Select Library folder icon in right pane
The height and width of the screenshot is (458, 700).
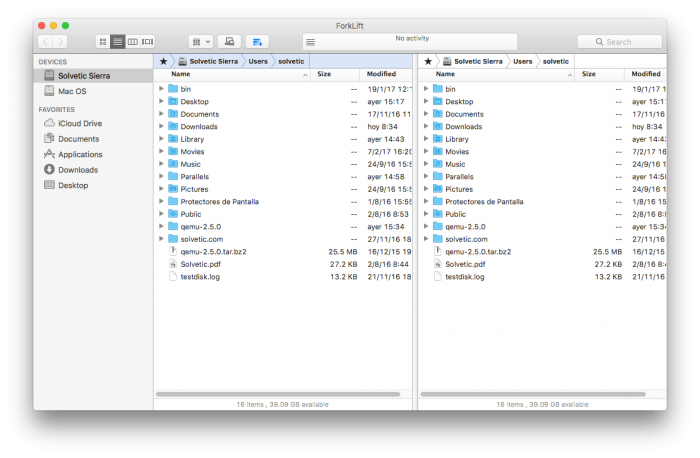[x=438, y=139]
